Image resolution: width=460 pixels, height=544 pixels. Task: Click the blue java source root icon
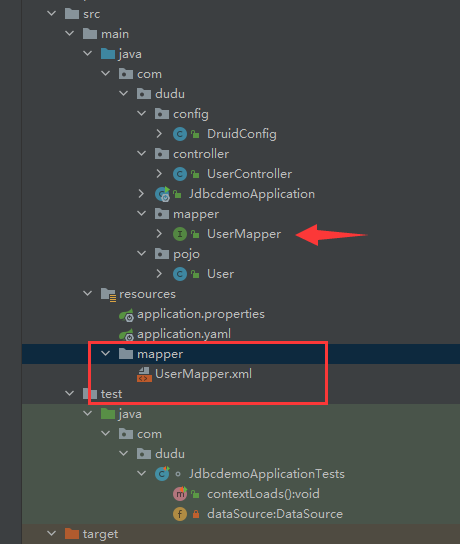click(108, 54)
